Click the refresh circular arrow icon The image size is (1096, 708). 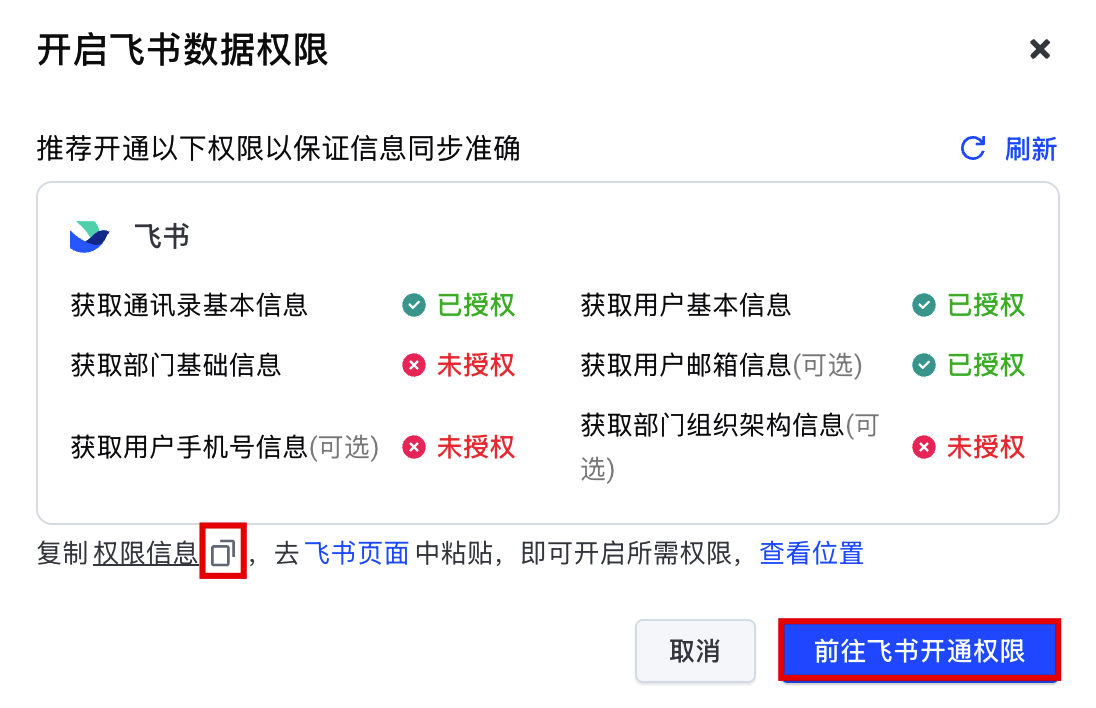pos(973,148)
